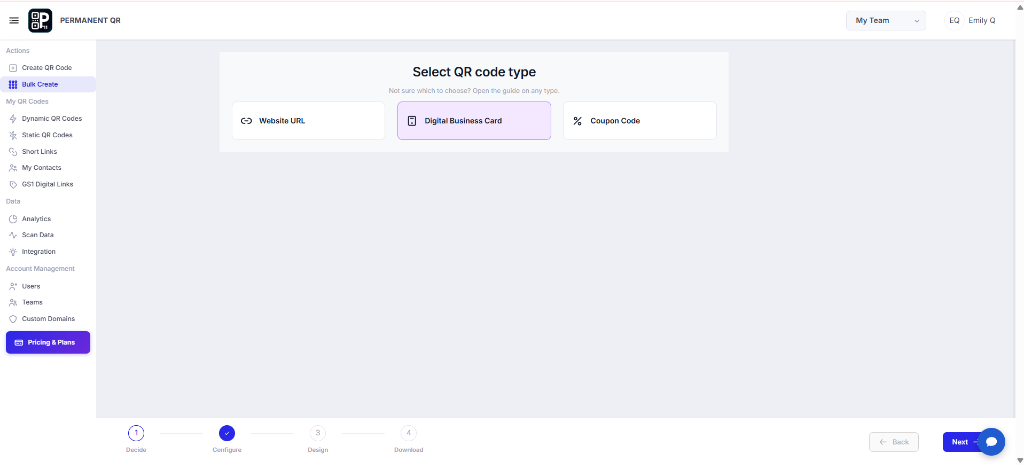Select the Digital Business Card type
This screenshot has height=465, width=1024.
[474, 121]
